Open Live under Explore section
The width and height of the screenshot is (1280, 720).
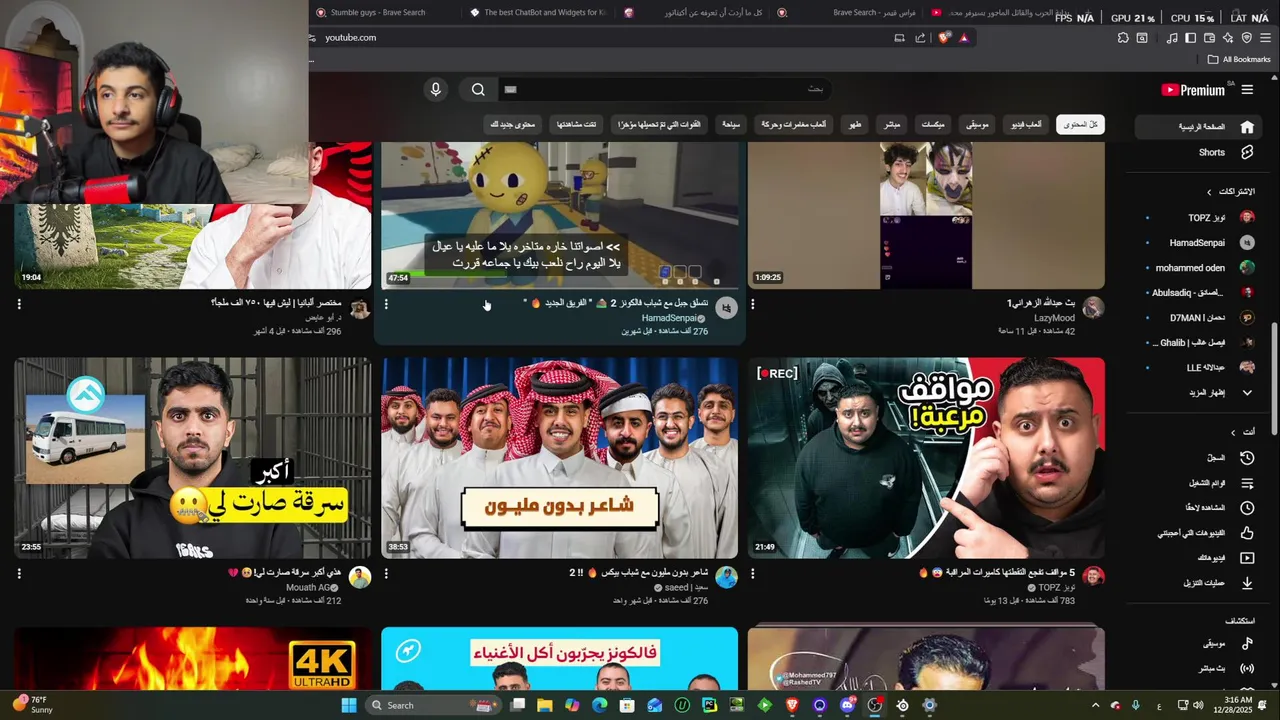pos(1196,668)
